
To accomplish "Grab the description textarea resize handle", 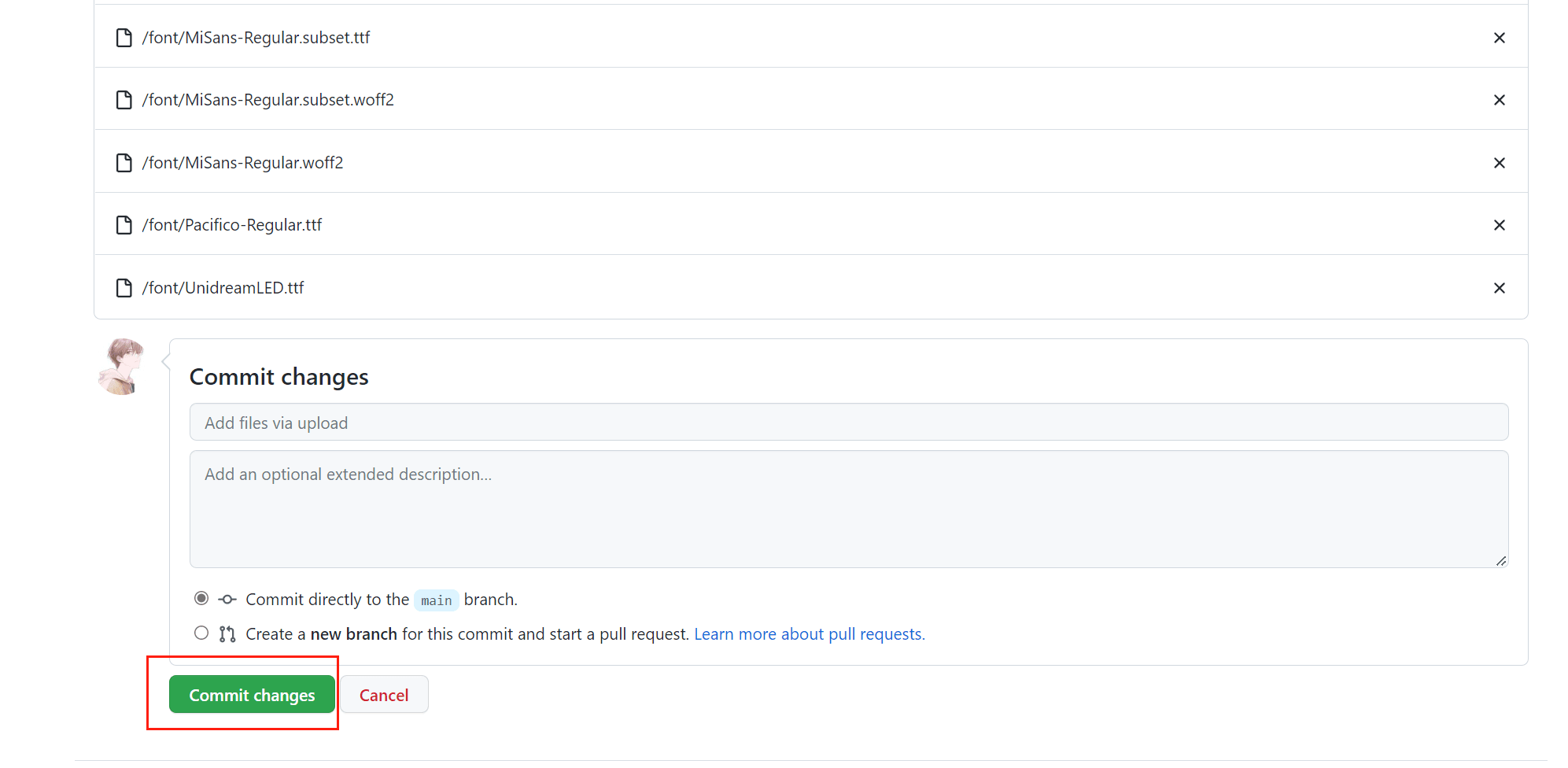I will [1501, 561].
